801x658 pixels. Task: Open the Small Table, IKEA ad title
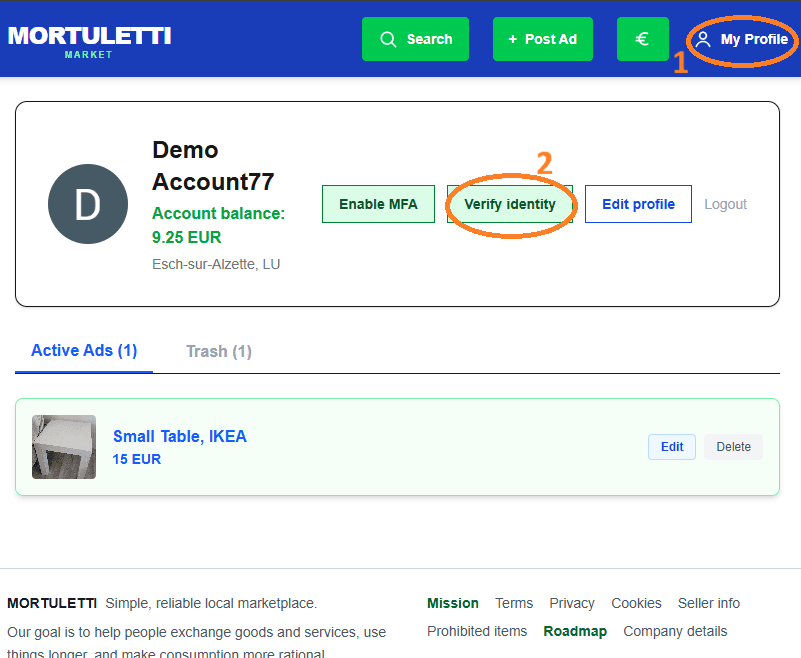pyautogui.click(x=180, y=436)
